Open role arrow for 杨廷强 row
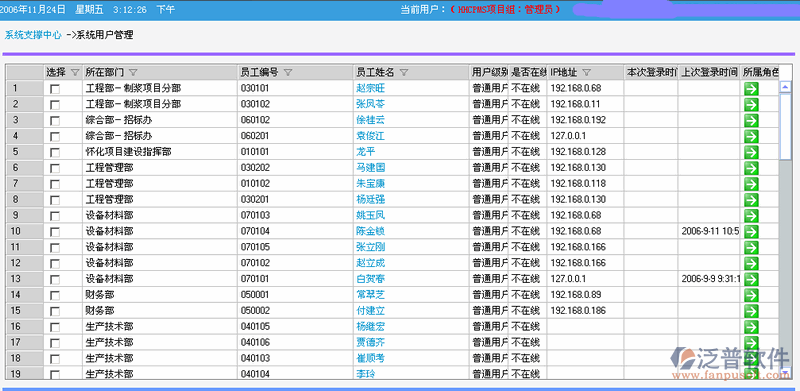This screenshot has width=800, height=391. 751,200
